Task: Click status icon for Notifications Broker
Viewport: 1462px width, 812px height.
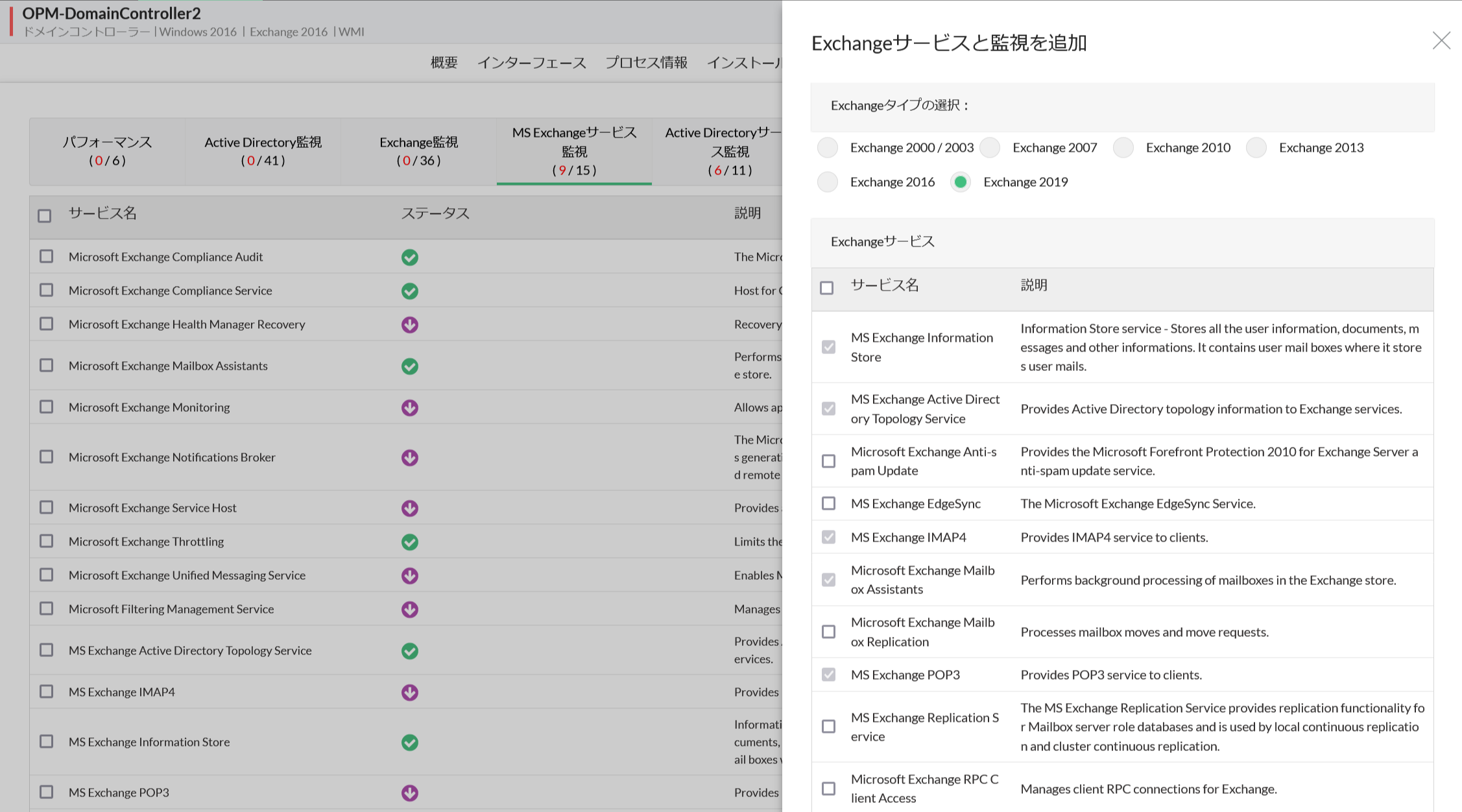Action: point(409,458)
